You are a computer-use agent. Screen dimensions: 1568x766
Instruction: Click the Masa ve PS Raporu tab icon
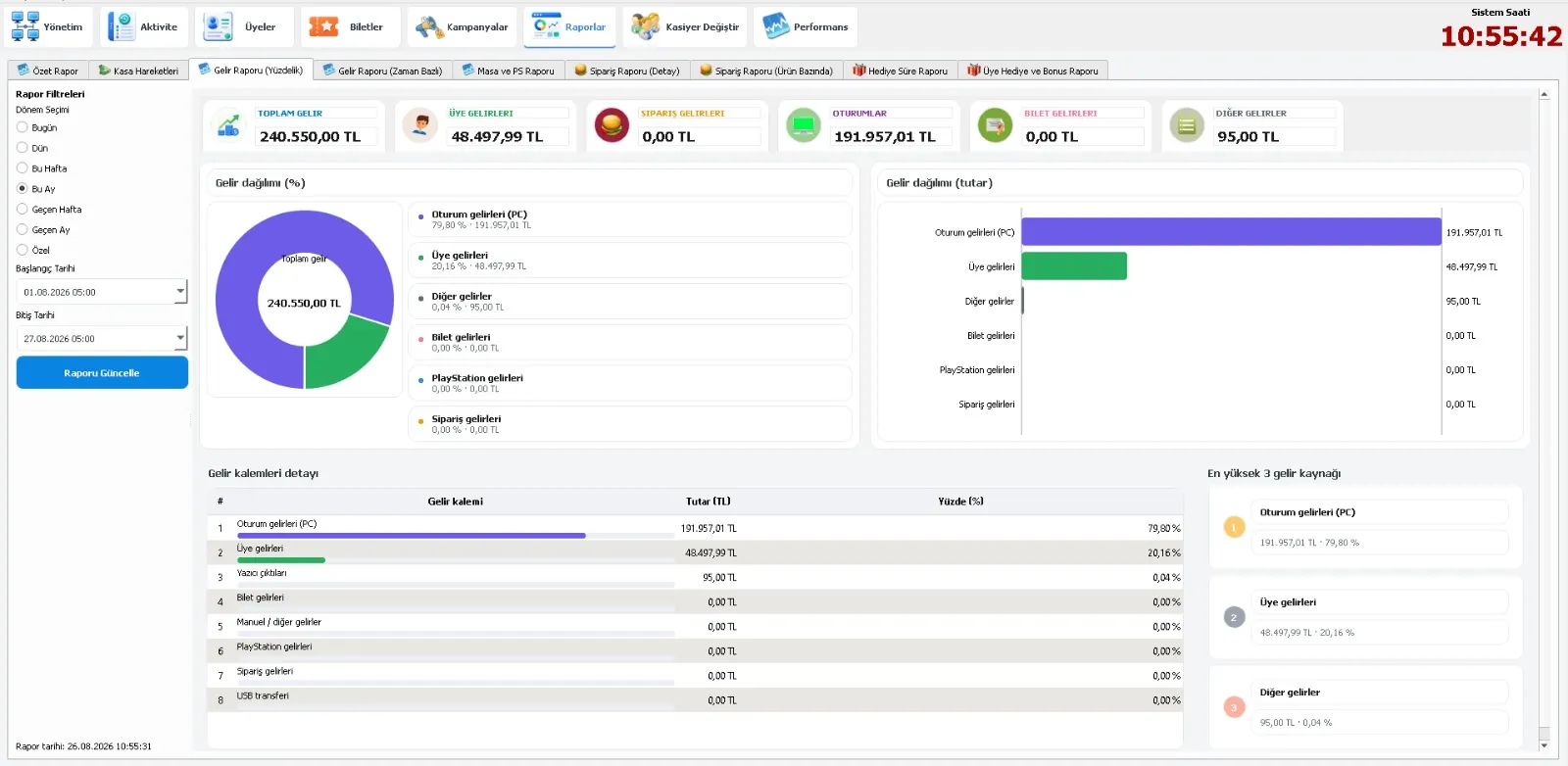[467, 71]
